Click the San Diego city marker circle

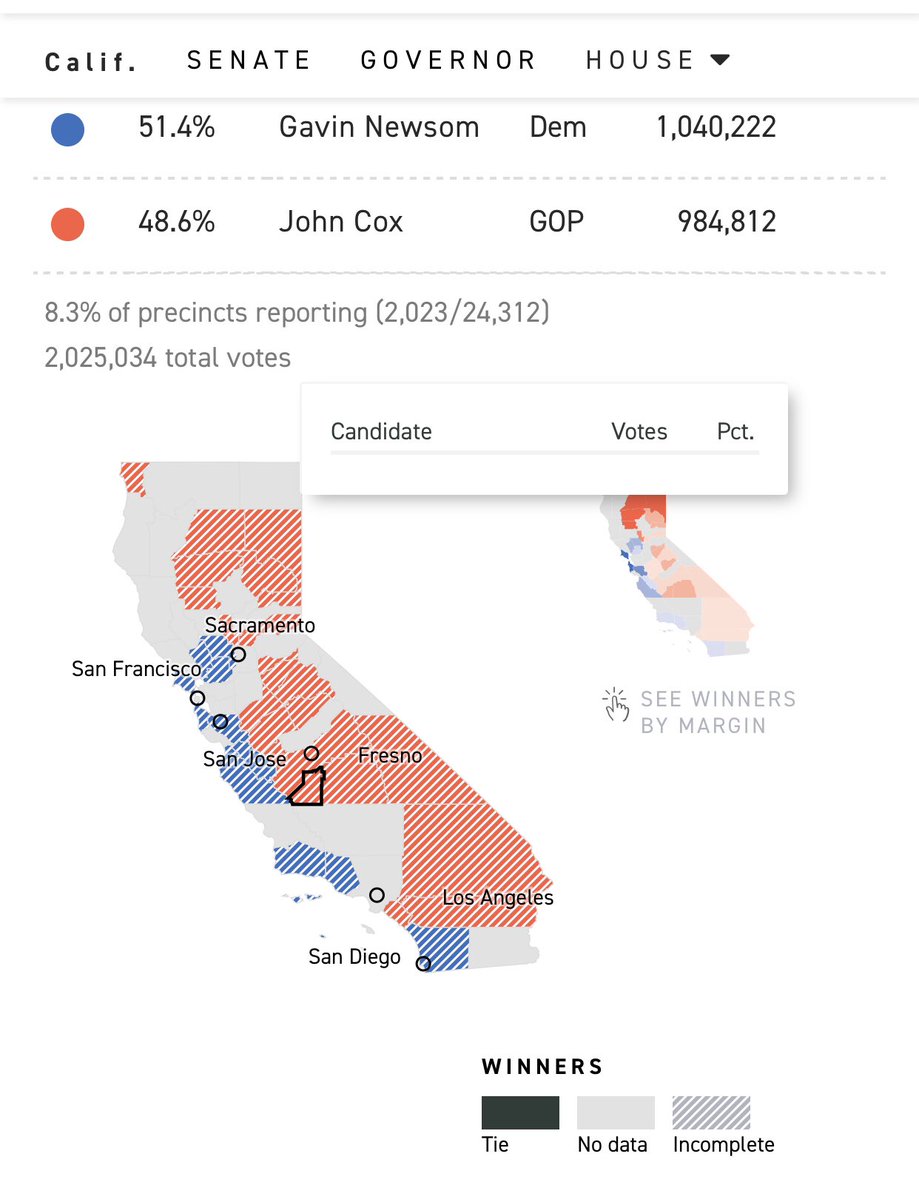(423, 964)
